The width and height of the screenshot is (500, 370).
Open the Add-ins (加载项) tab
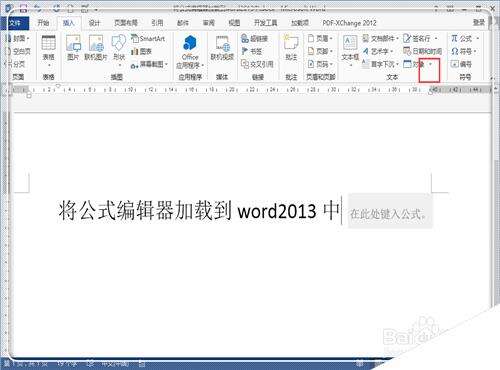[300, 23]
